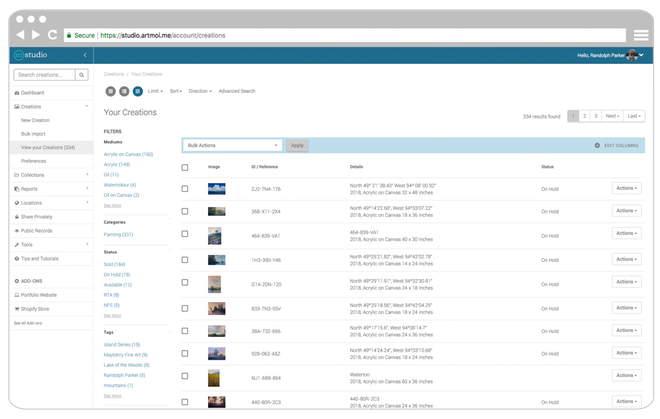Tick the select-all checkbox in the table header
This screenshot has width=660, height=419.
tap(185, 167)
